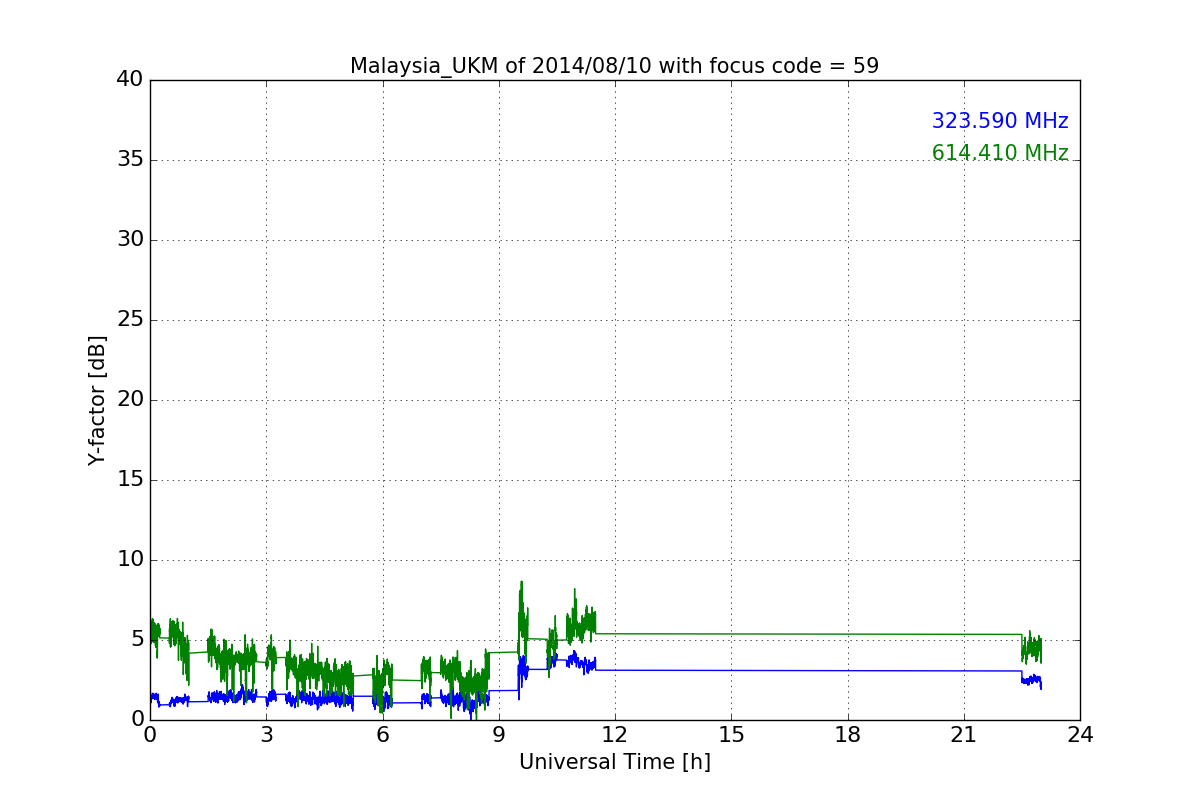
Task: Click the x-axis tick label 3
Action: click(x=266, y=735)
